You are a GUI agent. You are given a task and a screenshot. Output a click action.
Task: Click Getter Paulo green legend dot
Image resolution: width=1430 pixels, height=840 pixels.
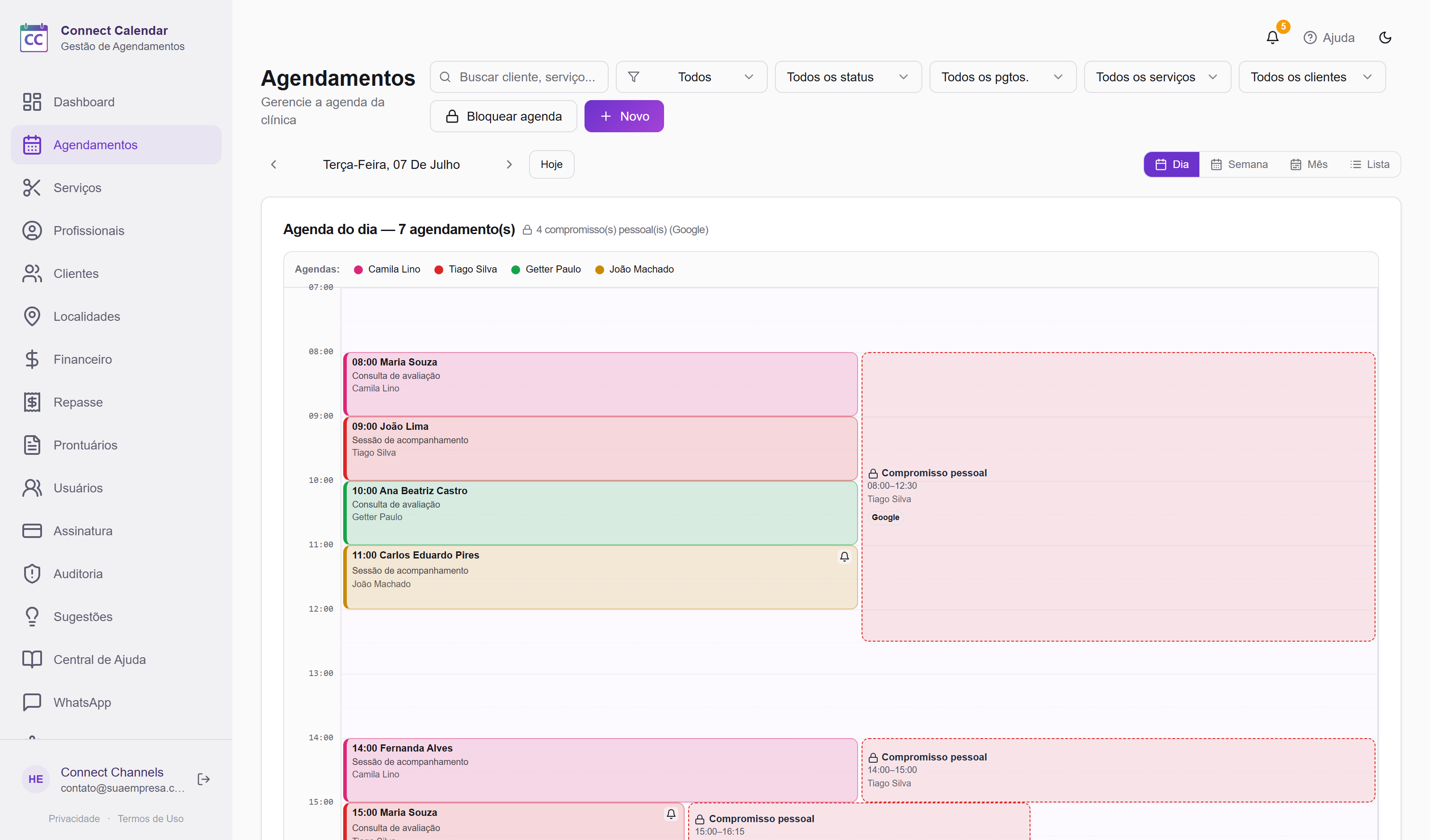click(x=515, y=269)
